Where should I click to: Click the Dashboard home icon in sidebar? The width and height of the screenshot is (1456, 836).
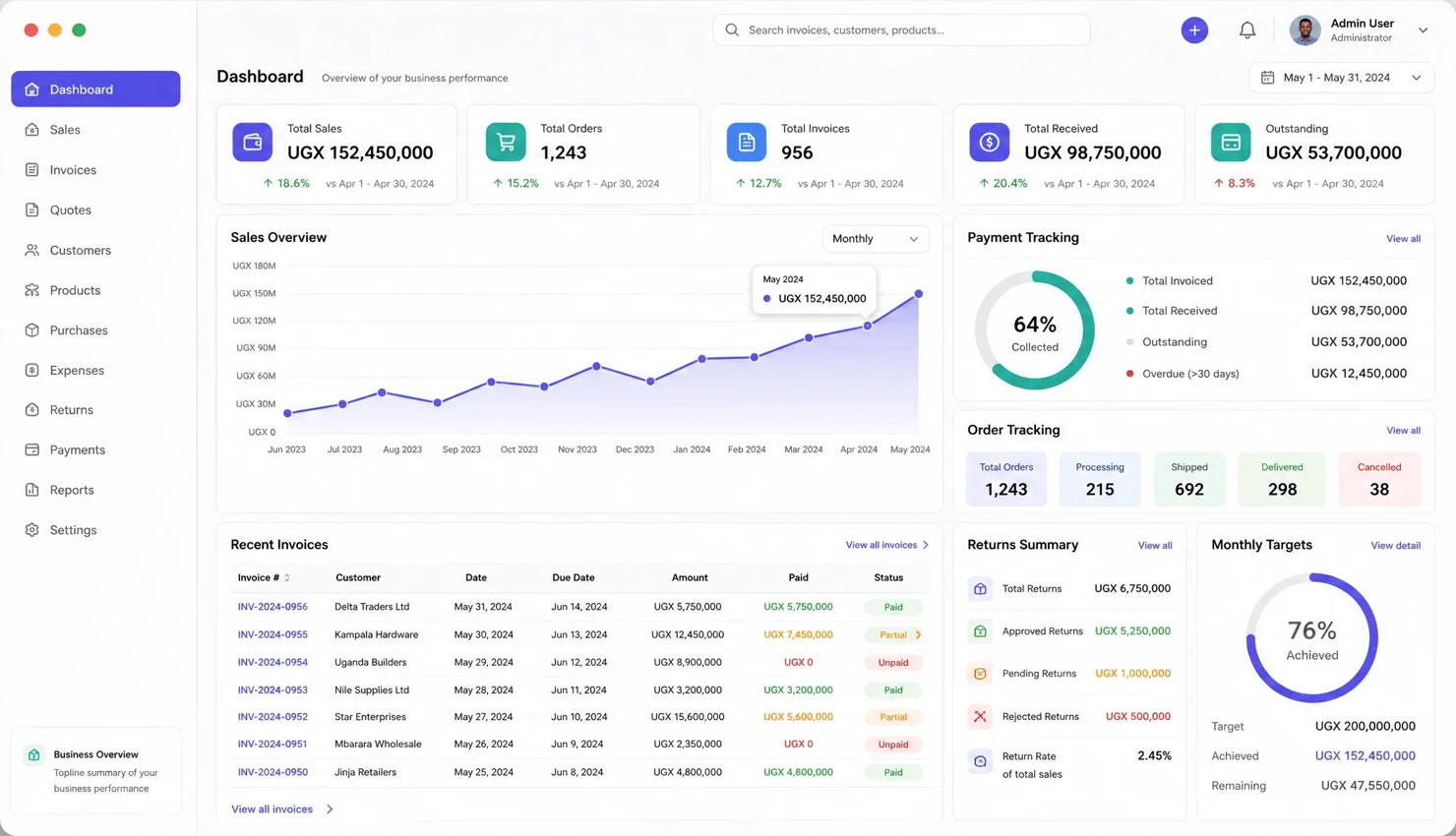[x=32, y=90]
